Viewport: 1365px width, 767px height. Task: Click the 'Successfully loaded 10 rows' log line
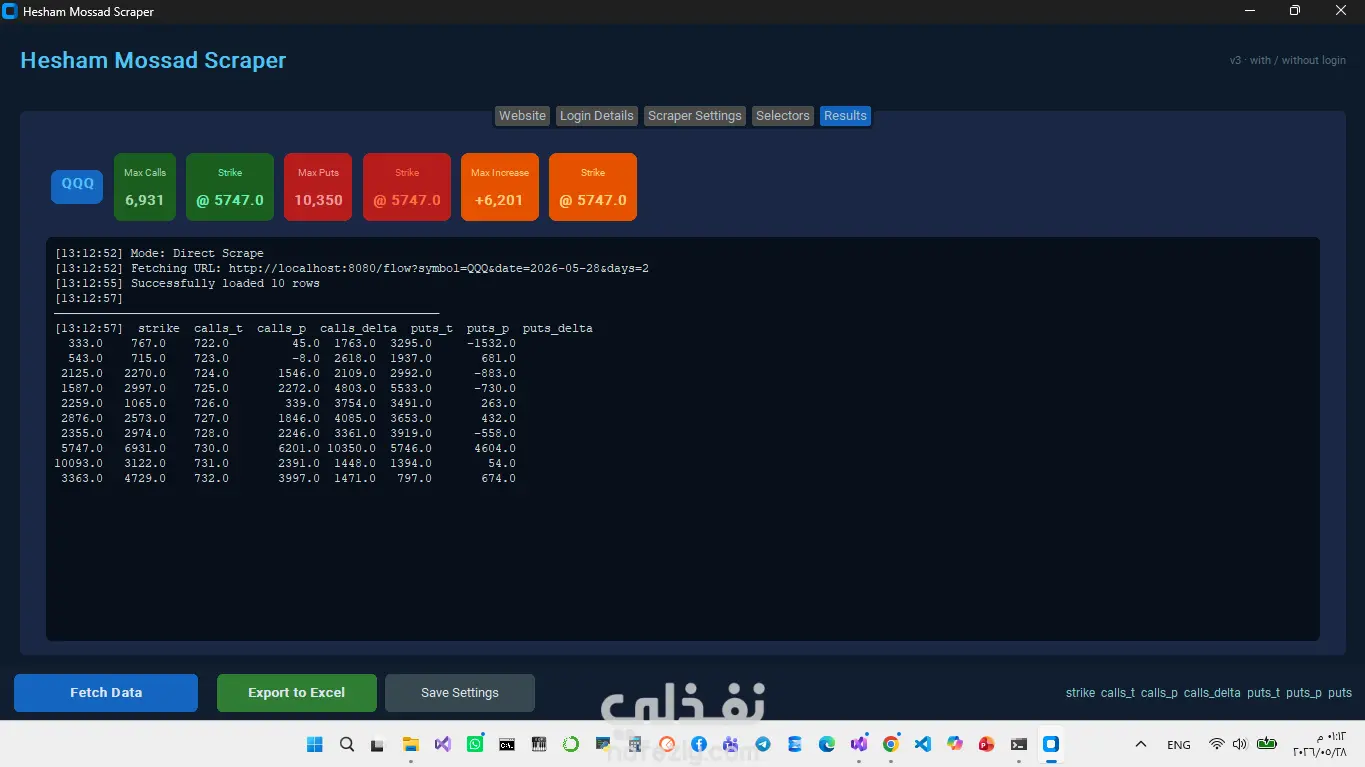click(x=188, y=284)
